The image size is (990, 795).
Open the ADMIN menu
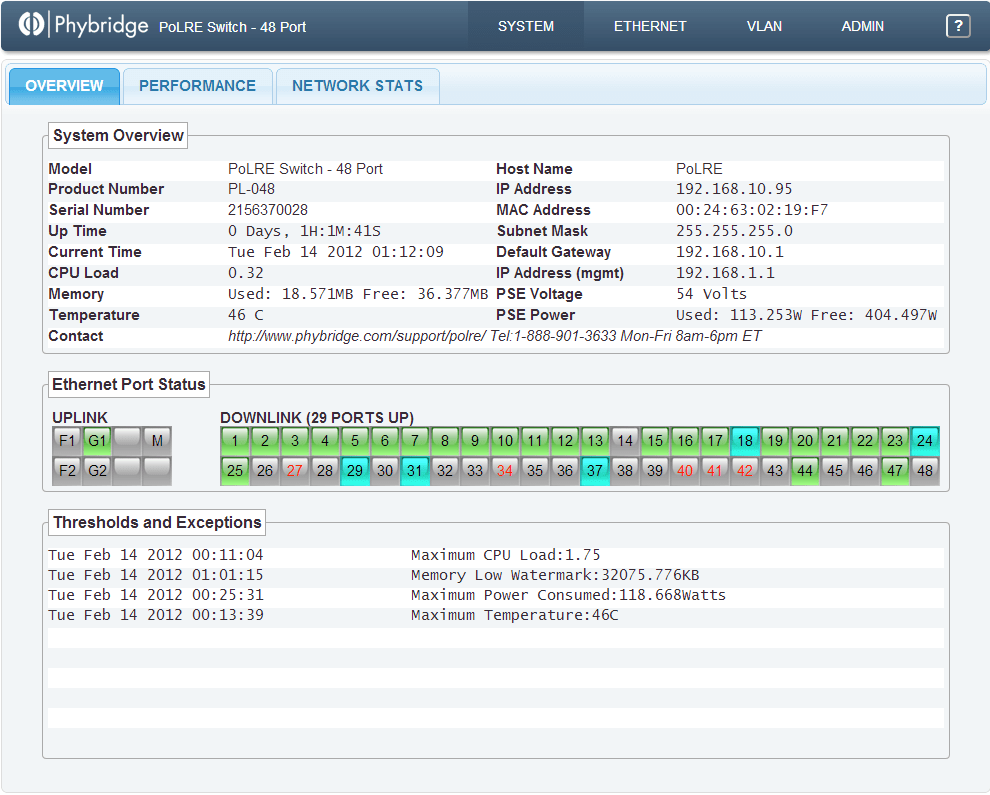[x=862, y=27]
